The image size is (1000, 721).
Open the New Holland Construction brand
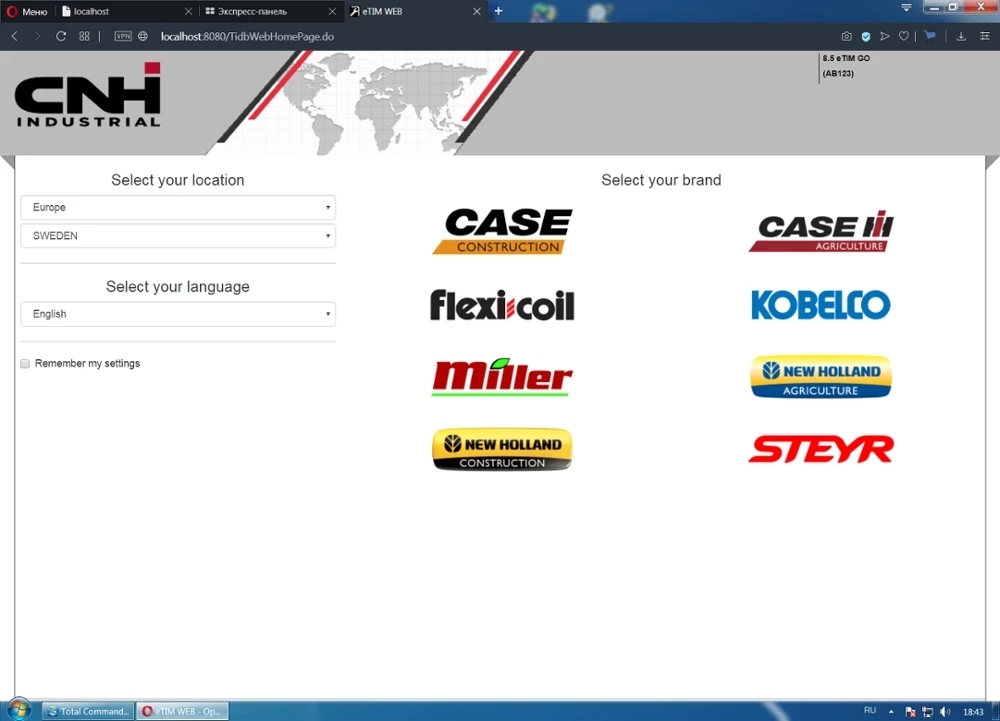[x=502, y=449]
